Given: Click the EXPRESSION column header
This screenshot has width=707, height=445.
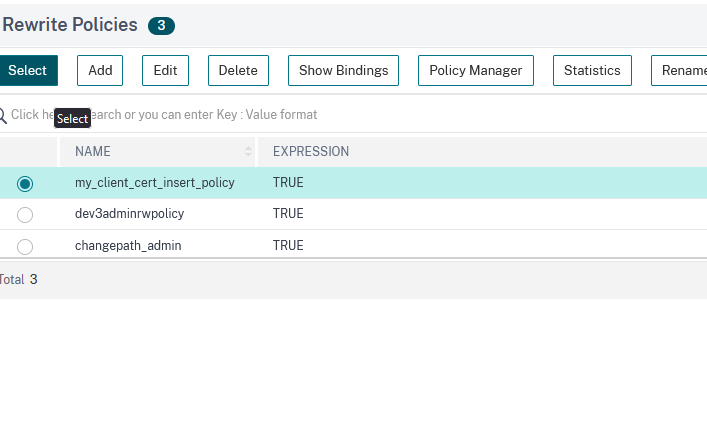Looking at the screenshot, I should tap(311, 152).
